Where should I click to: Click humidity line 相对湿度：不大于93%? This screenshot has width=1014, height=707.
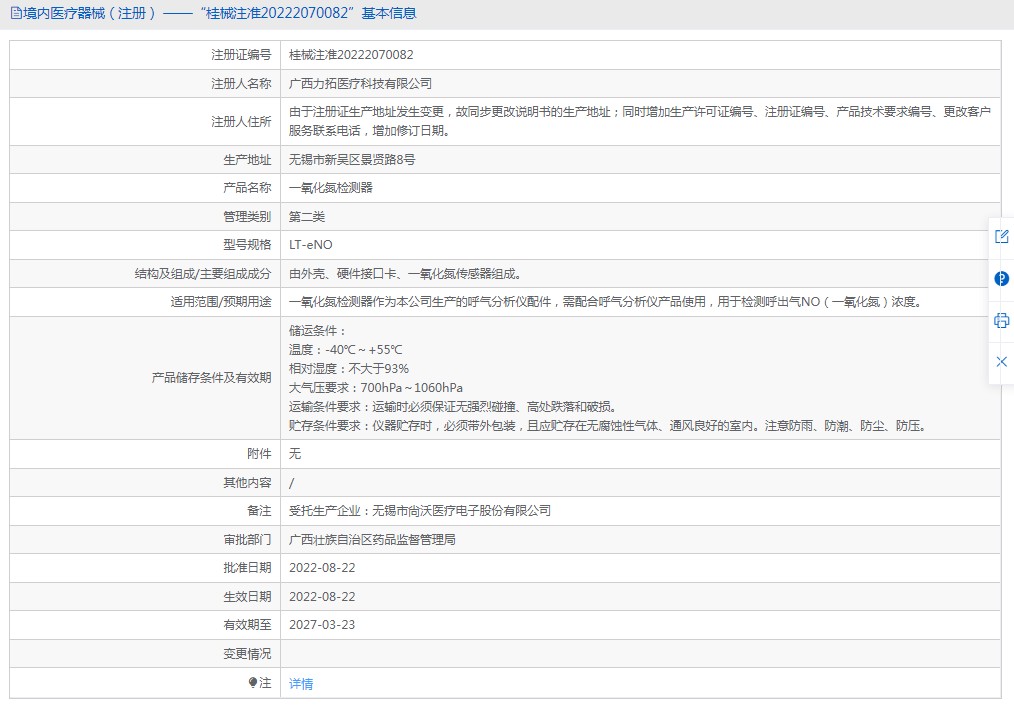pyautogui.click(x=349, y=368)
